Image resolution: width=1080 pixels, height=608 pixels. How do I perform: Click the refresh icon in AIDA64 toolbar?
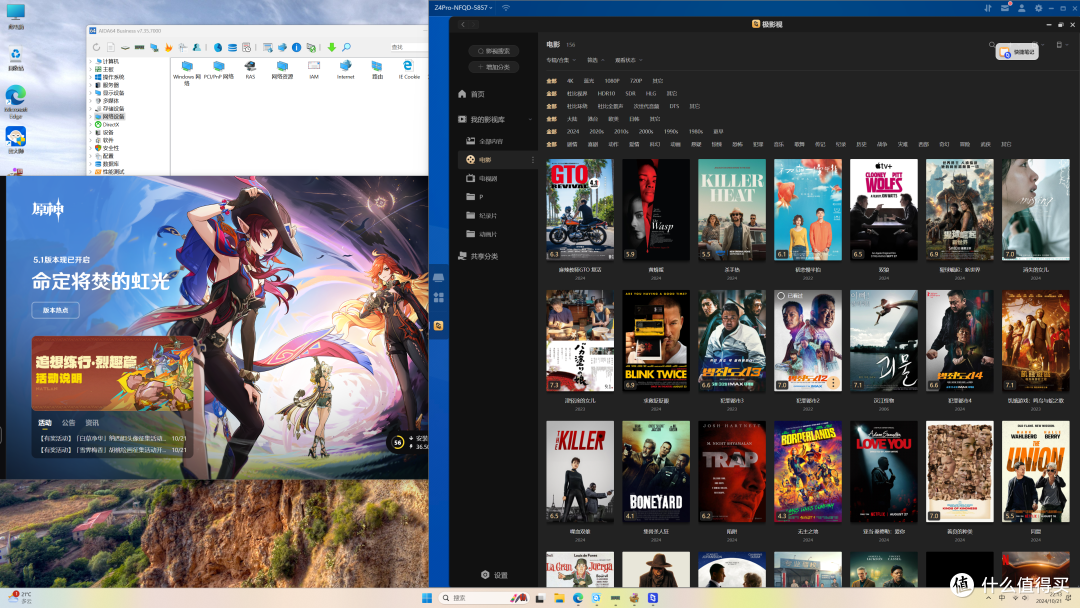coord(96,48)
